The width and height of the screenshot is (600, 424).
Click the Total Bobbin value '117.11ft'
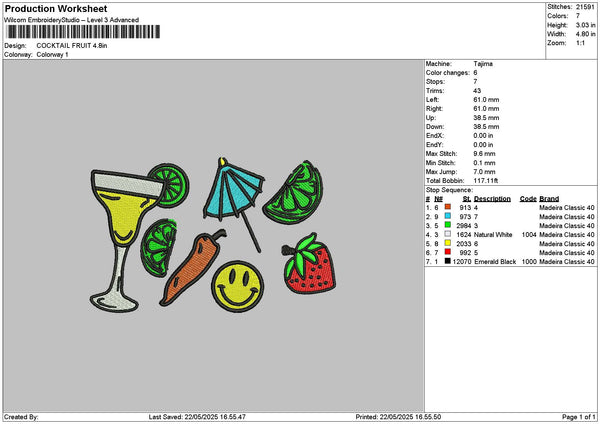tap(485, 181)
